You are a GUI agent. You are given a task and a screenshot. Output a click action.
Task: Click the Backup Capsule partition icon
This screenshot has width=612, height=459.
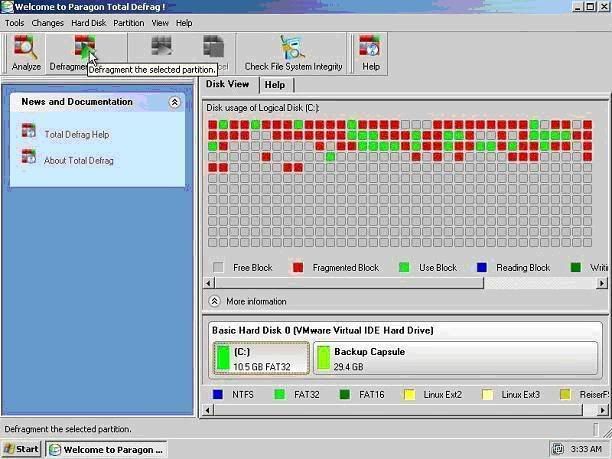click(x=323, y=358)
